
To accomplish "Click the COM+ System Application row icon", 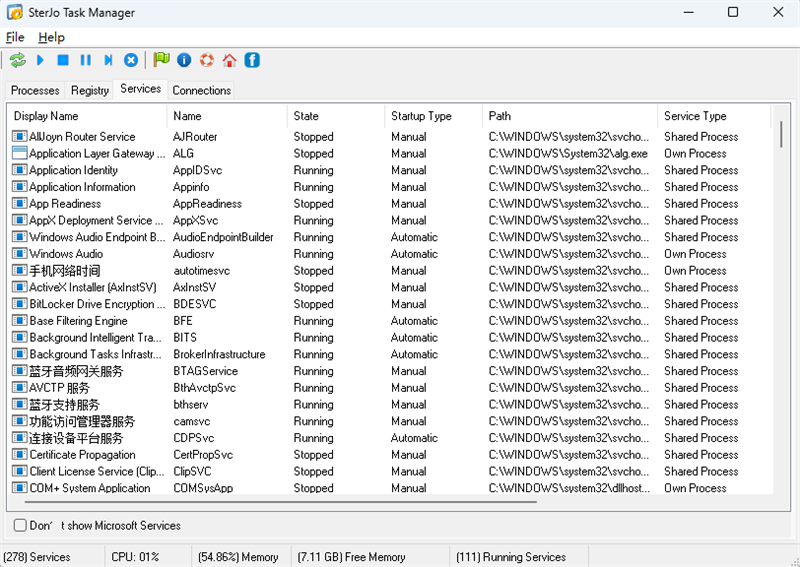I will [x=19, y=487].
